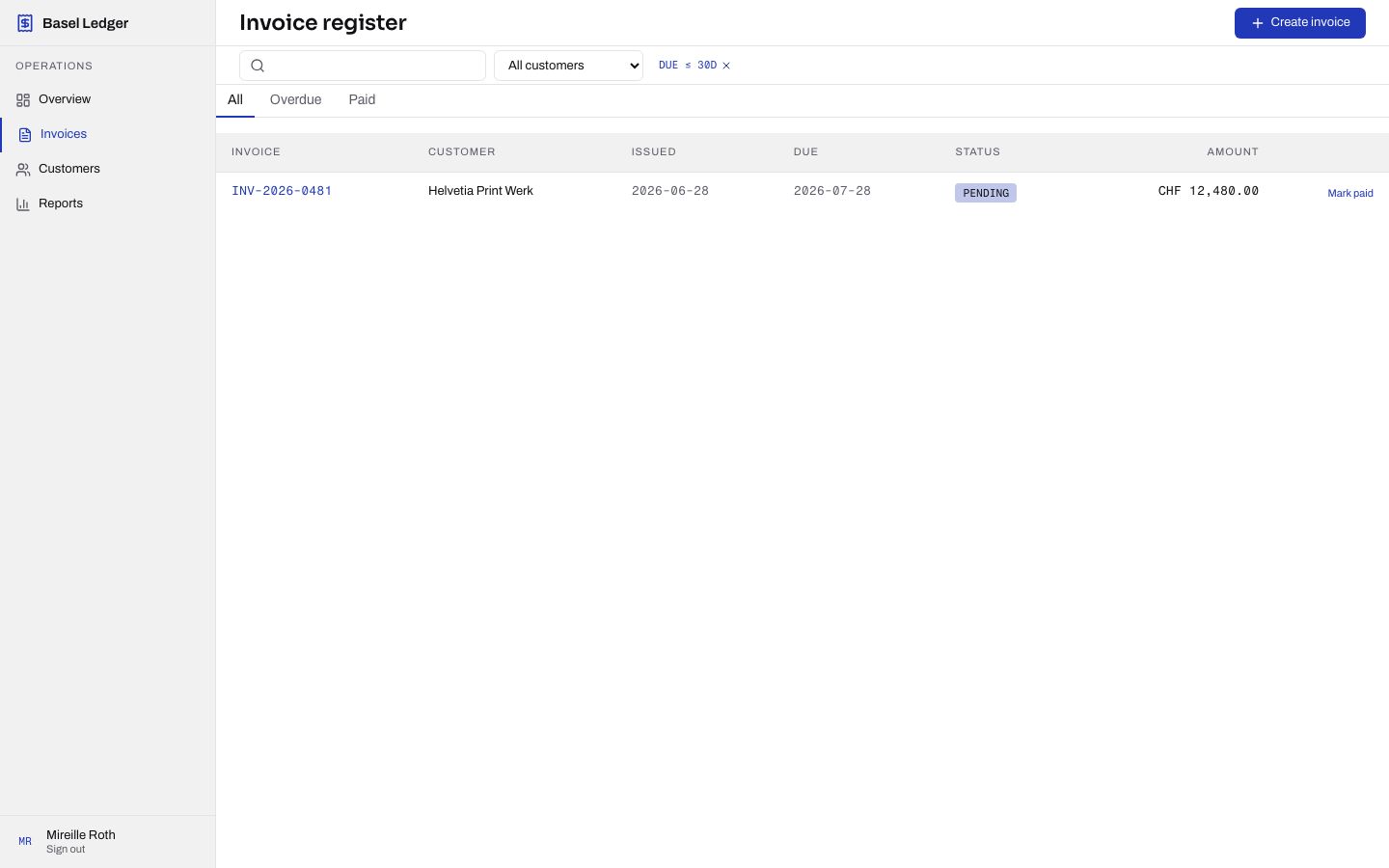Viewport: 1389px width, 868px height.
Task: Click the Status column header
Action: tap(977, 152)
